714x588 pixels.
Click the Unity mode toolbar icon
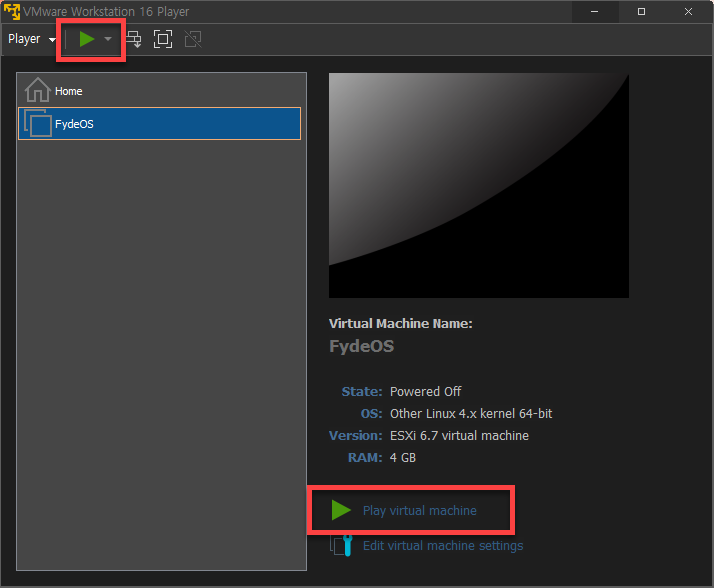click(193, 39)
